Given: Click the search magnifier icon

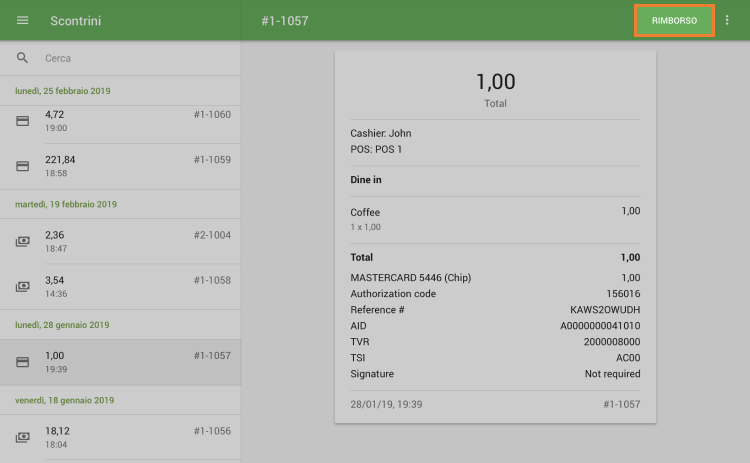Looking at the screenshot, I should 23,58.
